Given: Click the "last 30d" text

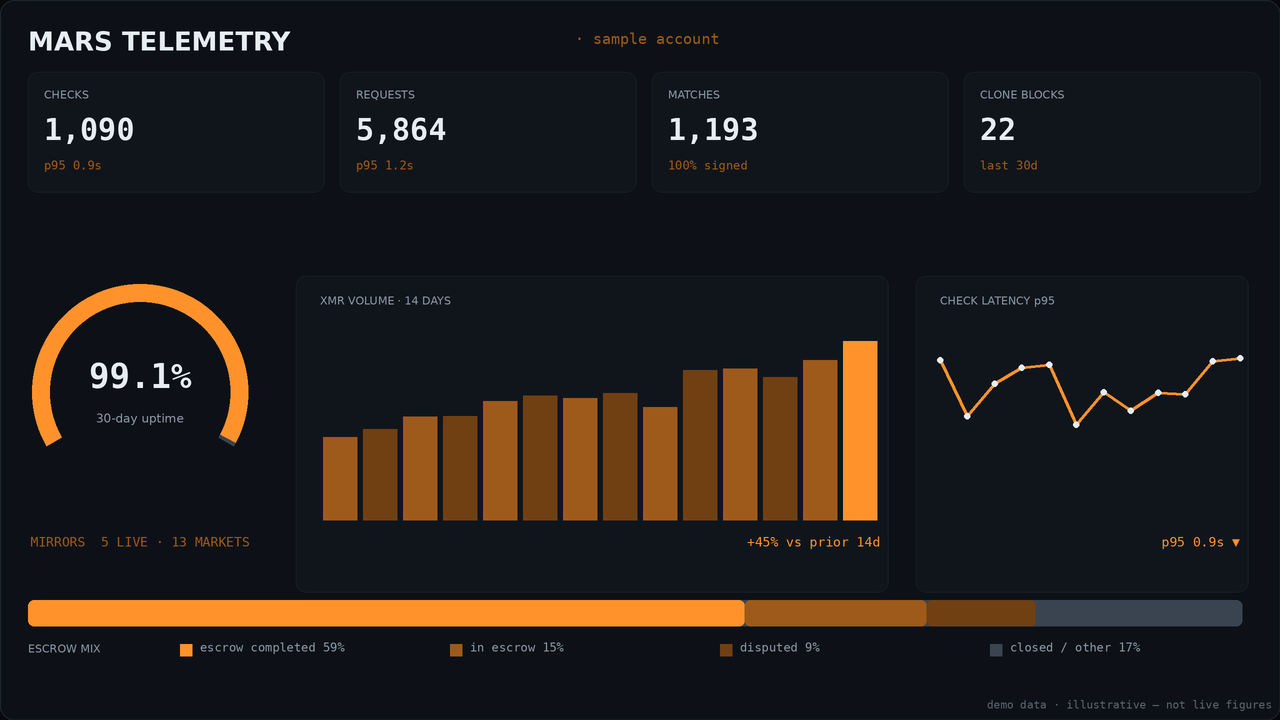Looking at the screenshot, I should pos(1009,166).
